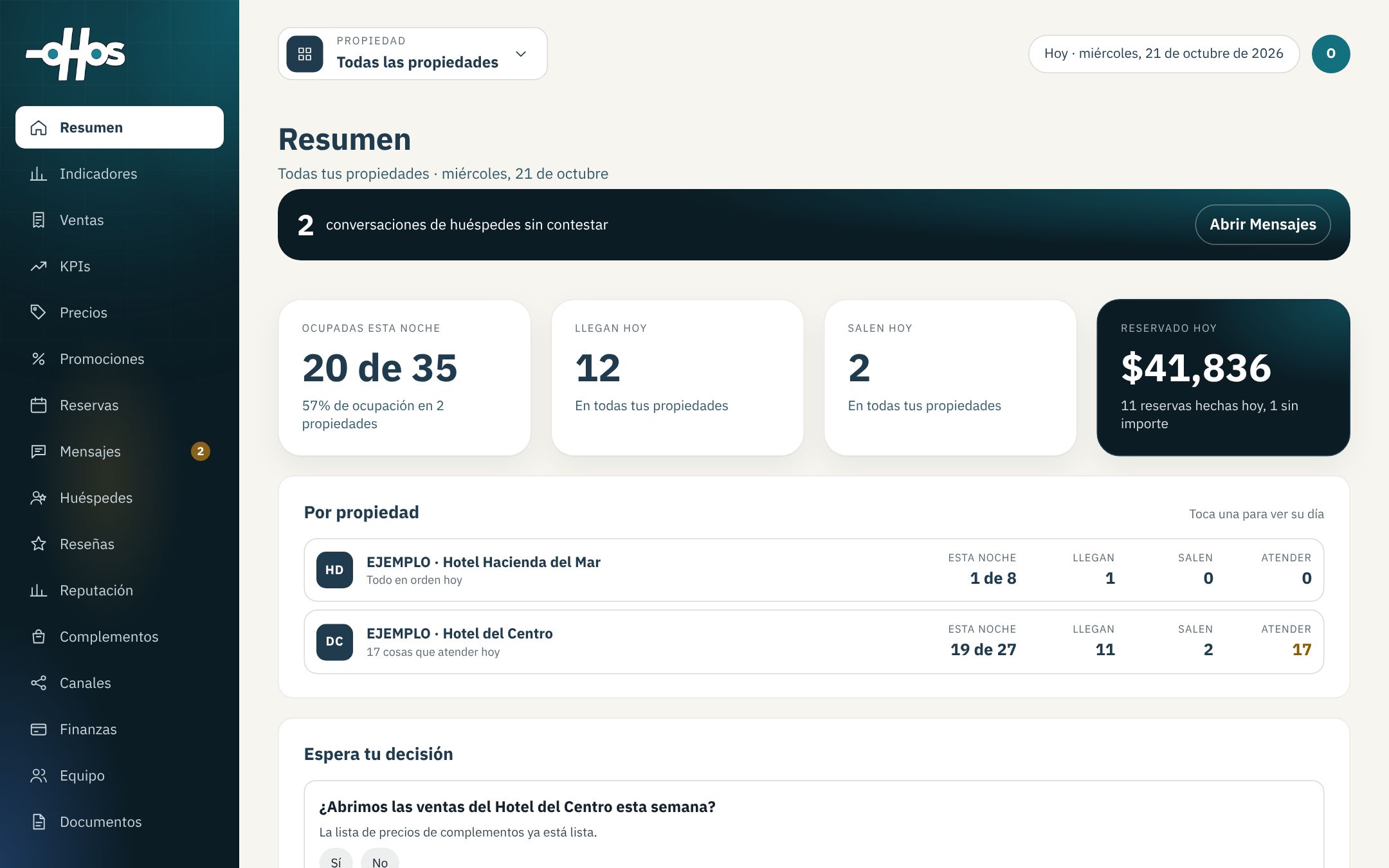The image size is (1389, 868).
Task: Click the ATENDER value 17
Action: click(x=1302, y=649)
